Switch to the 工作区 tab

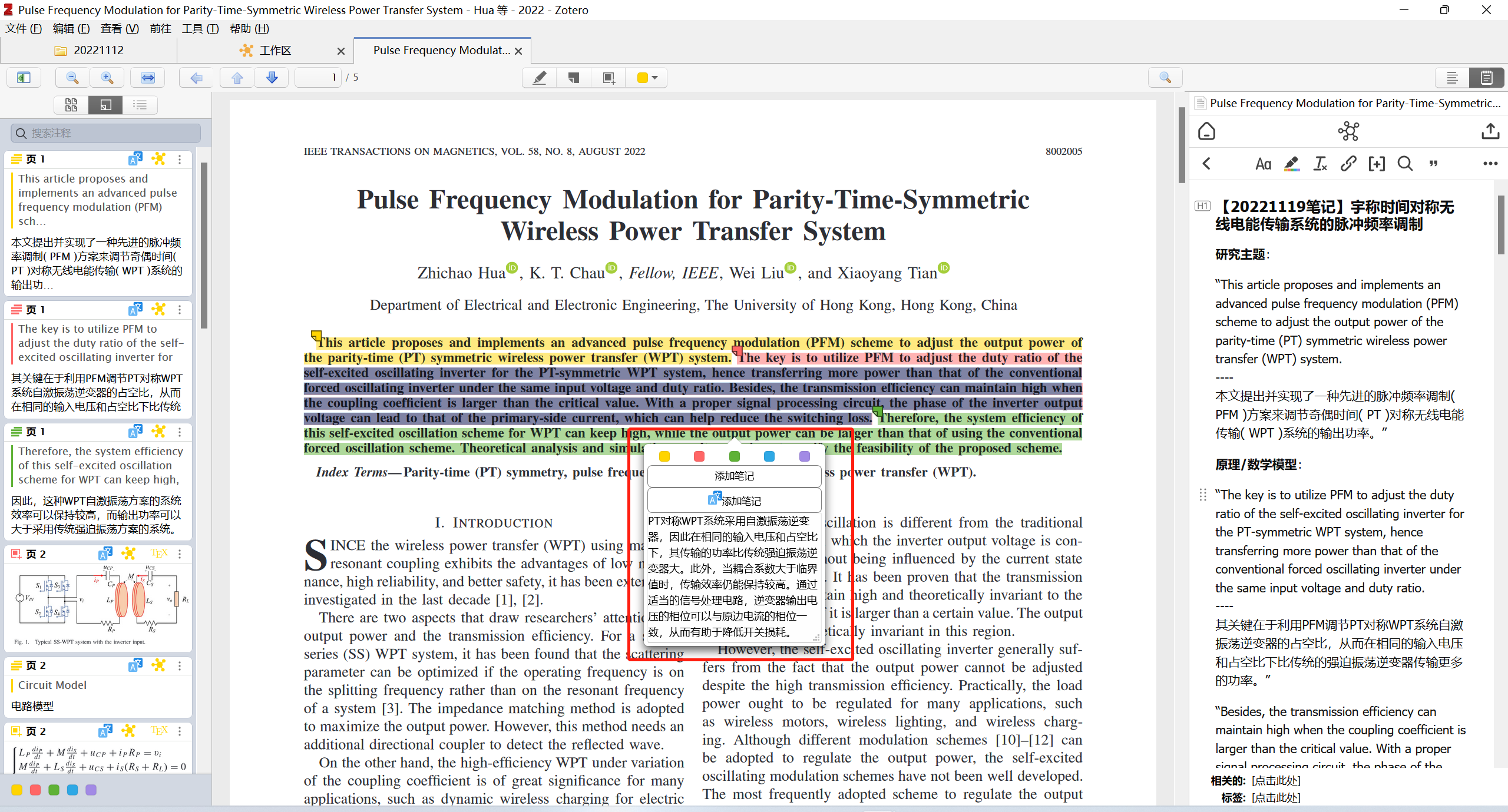[275, 51]
